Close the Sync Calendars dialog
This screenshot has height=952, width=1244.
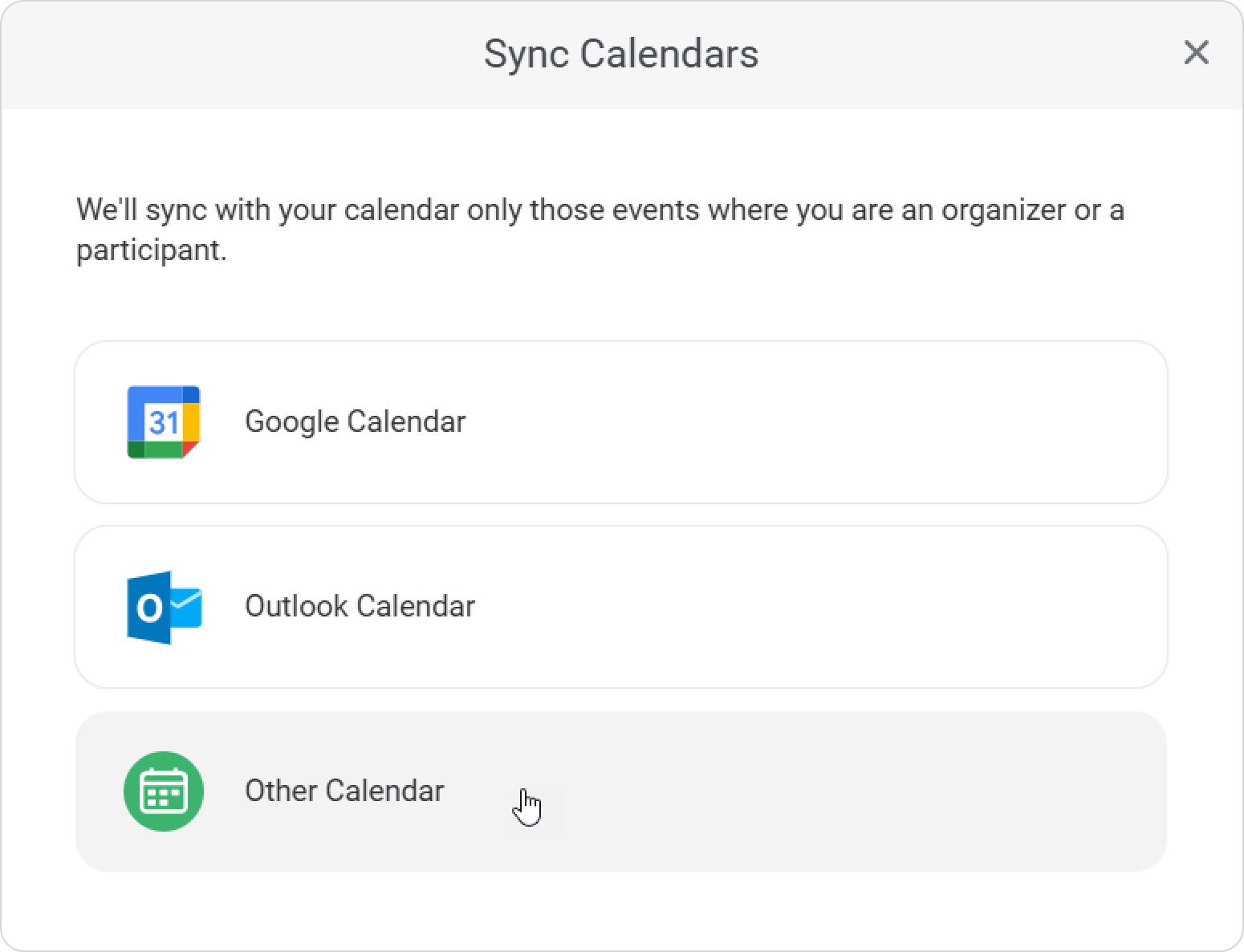pyautogui.click(x=1196, y=53)
